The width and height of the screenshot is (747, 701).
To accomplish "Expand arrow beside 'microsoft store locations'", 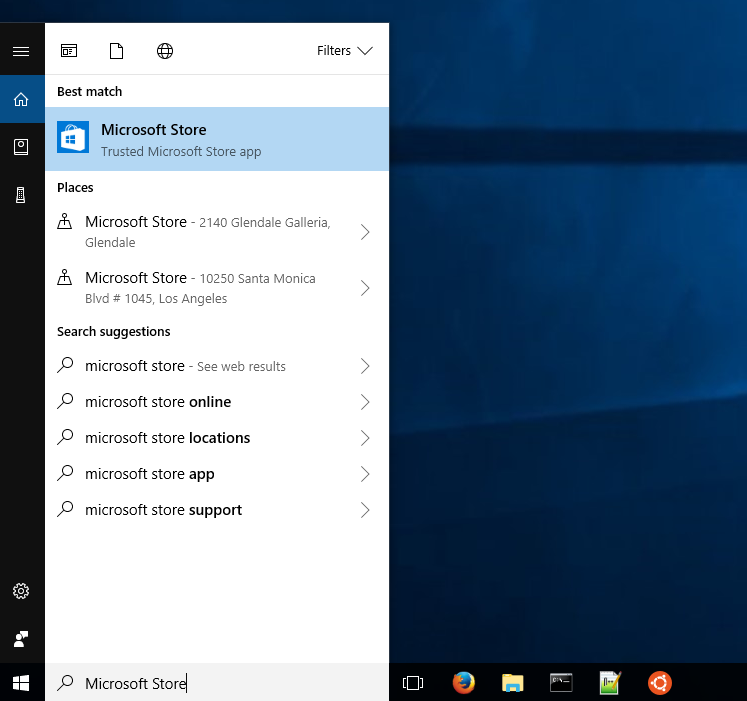I will click(365, 438).
